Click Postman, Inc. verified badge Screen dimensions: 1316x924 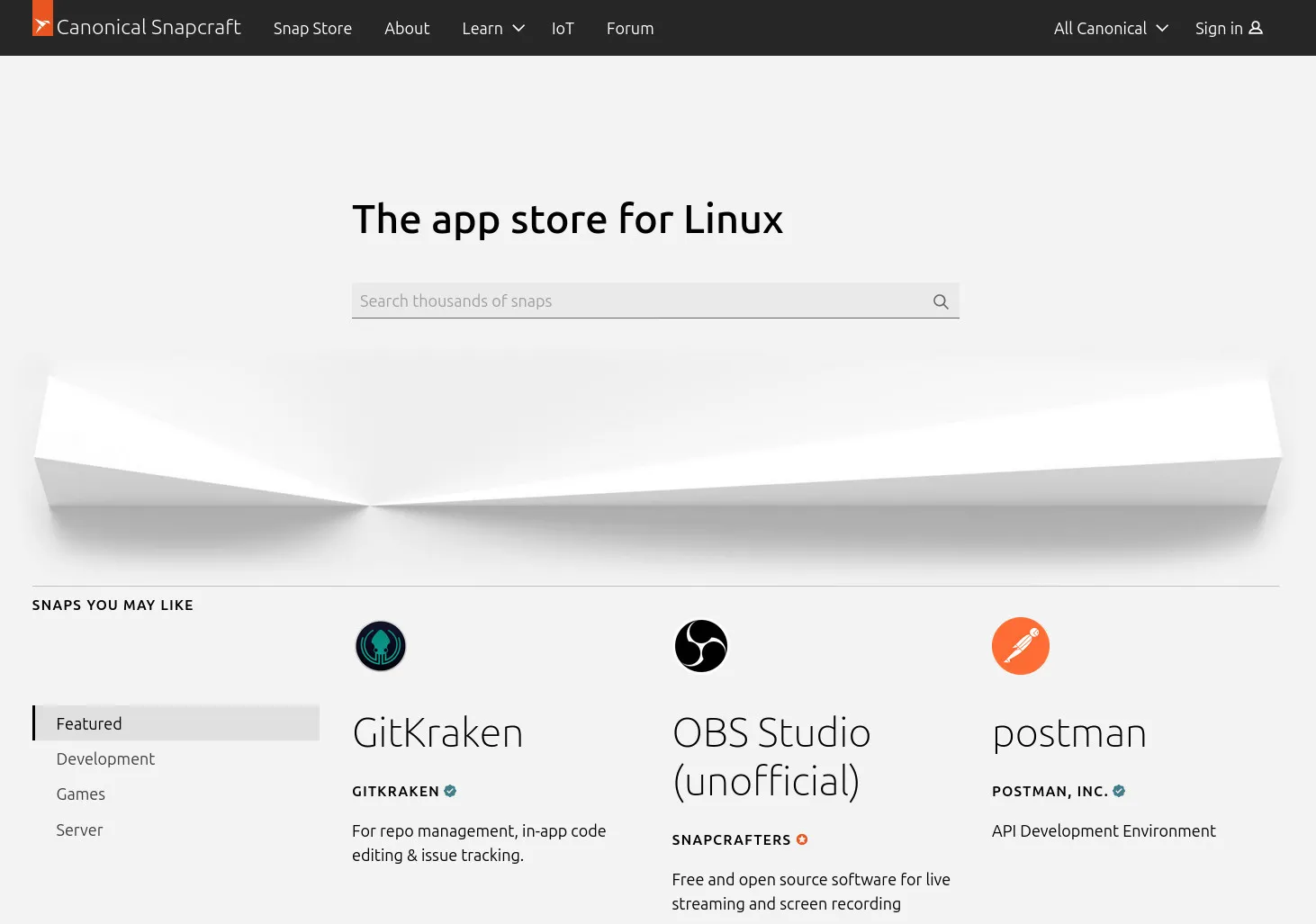[x=1119, y=791]
